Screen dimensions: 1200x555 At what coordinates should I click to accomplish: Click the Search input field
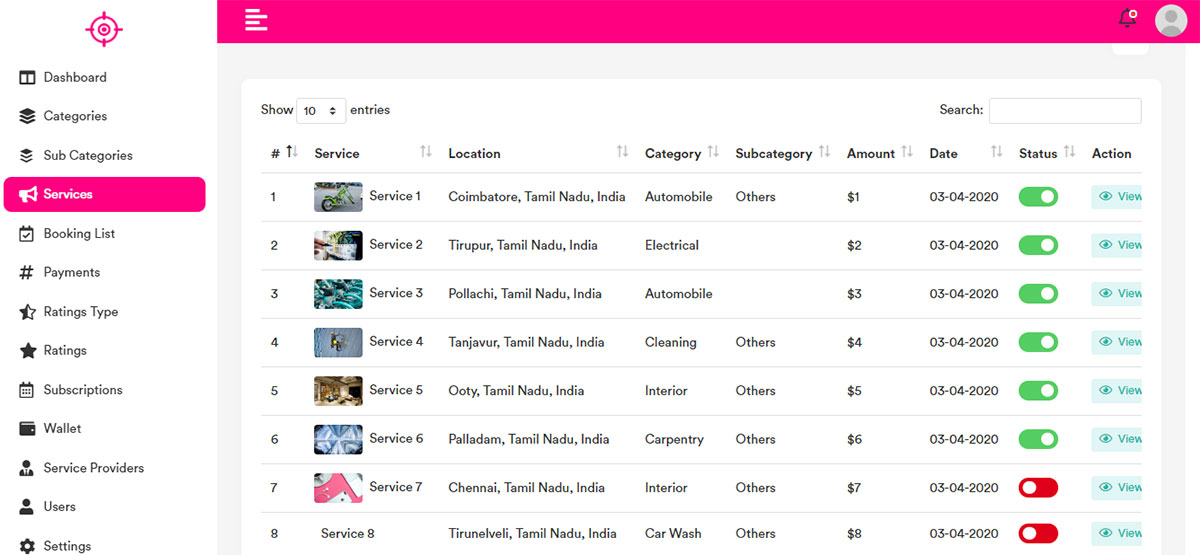[1065, 111]
